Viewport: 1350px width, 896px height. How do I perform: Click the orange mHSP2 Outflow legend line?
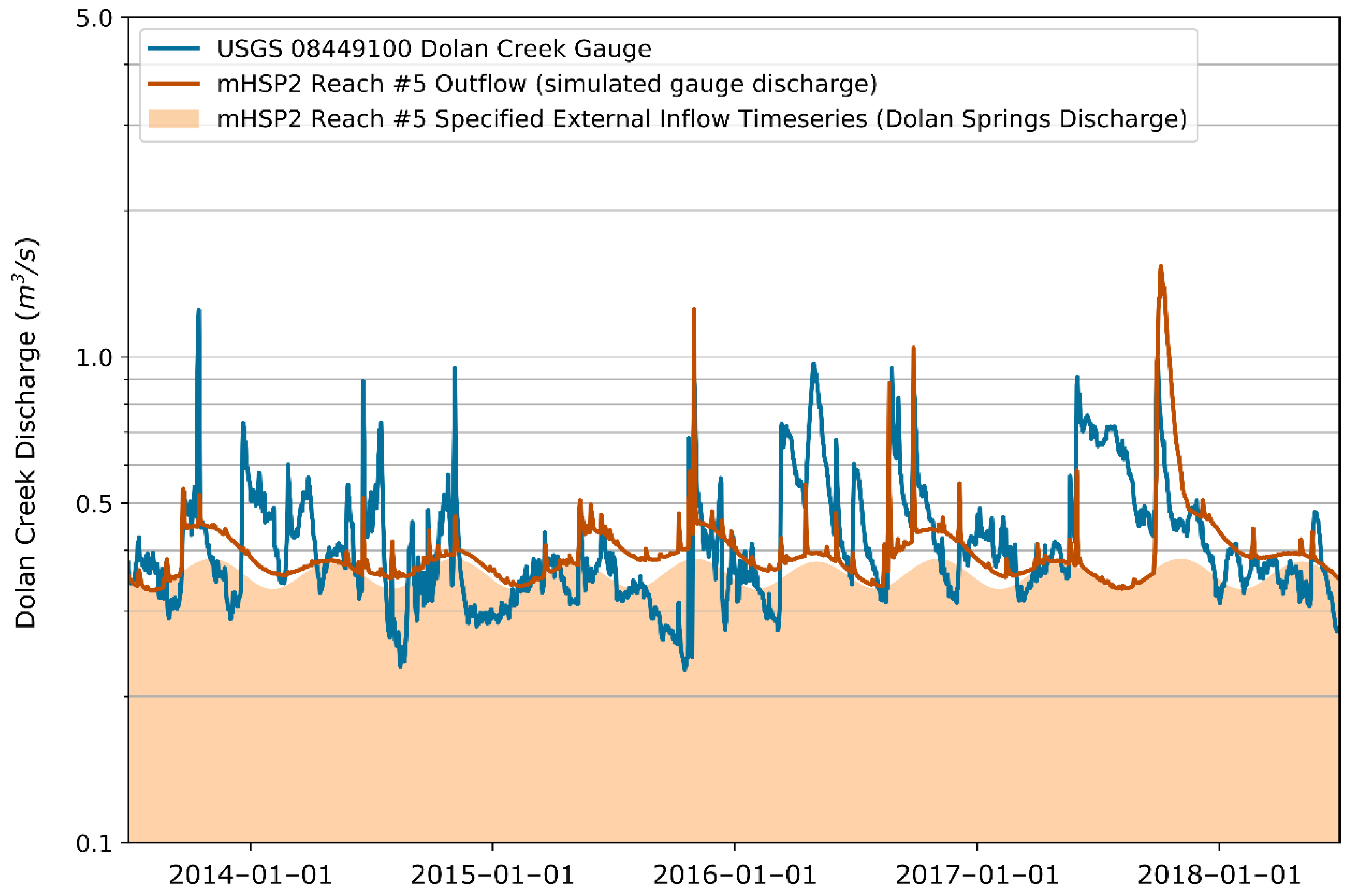click(x=174, y=84)
